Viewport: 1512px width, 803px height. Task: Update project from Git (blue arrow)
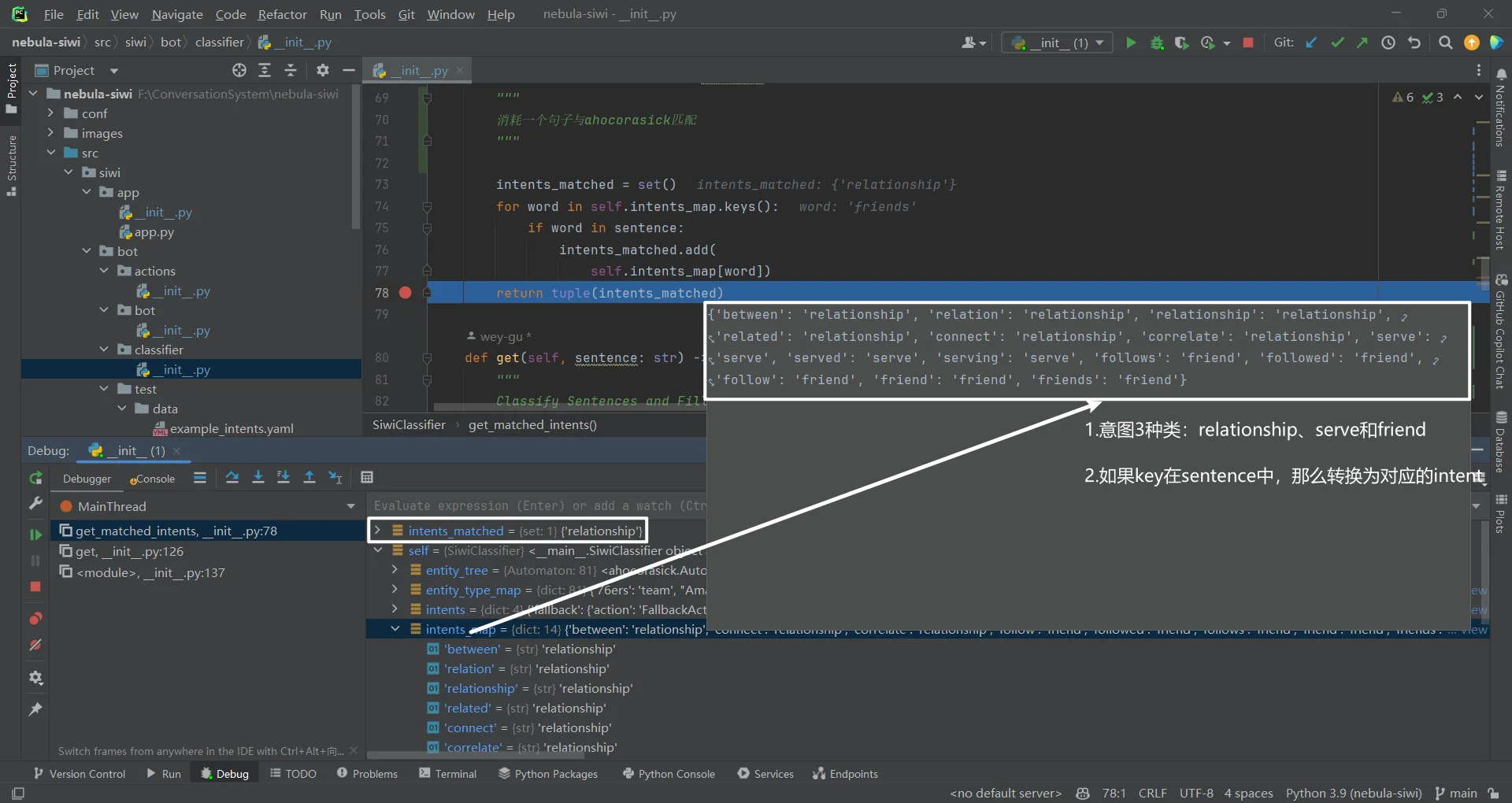[x=1311, y=43]
